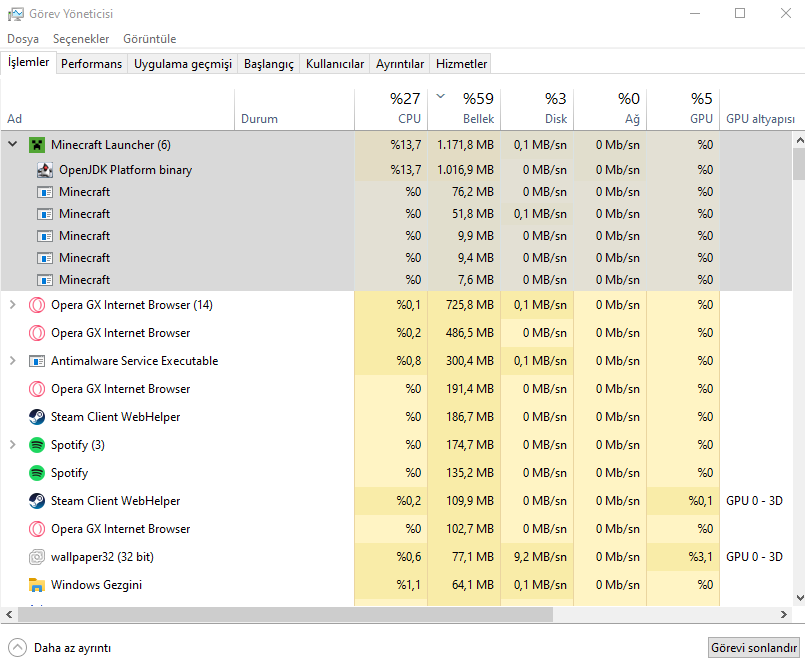Switch to the Performans tab
Image resolution: width=805 pixels, height=672 pixels.
91,64
